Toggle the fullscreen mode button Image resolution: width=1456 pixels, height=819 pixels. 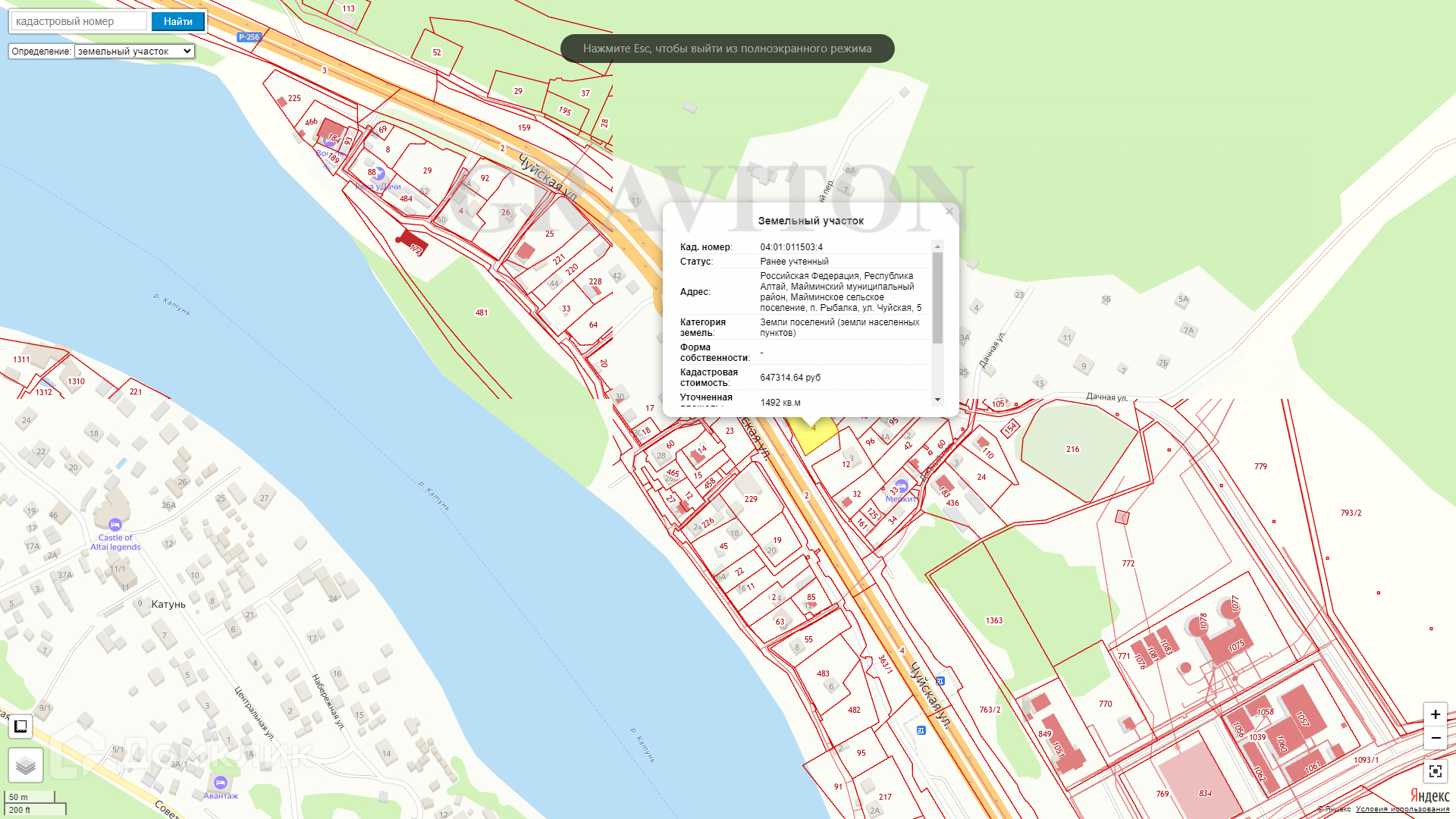pyautogui.click(x=1435, y=771)
